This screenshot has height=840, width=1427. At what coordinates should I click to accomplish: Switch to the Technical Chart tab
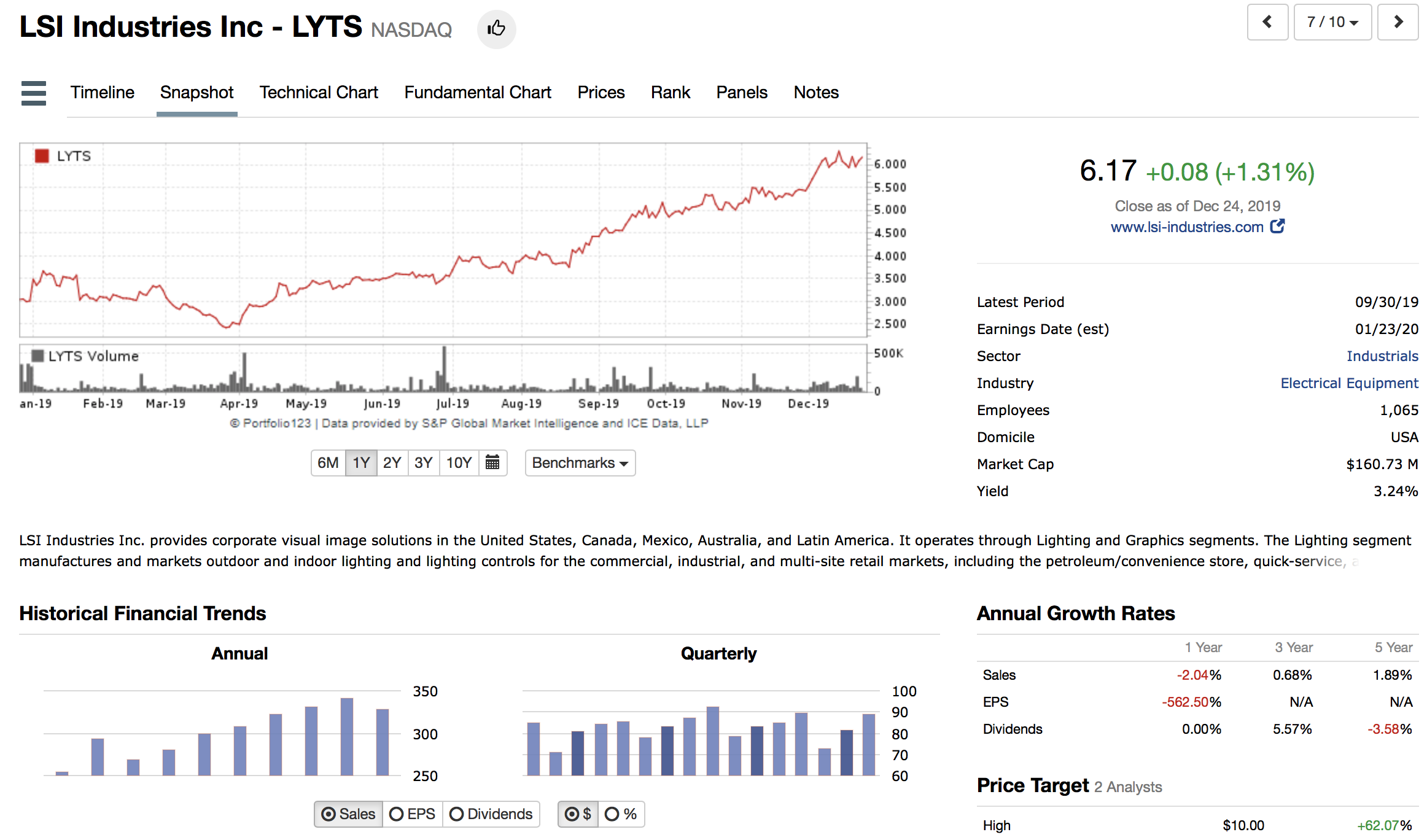318,93
